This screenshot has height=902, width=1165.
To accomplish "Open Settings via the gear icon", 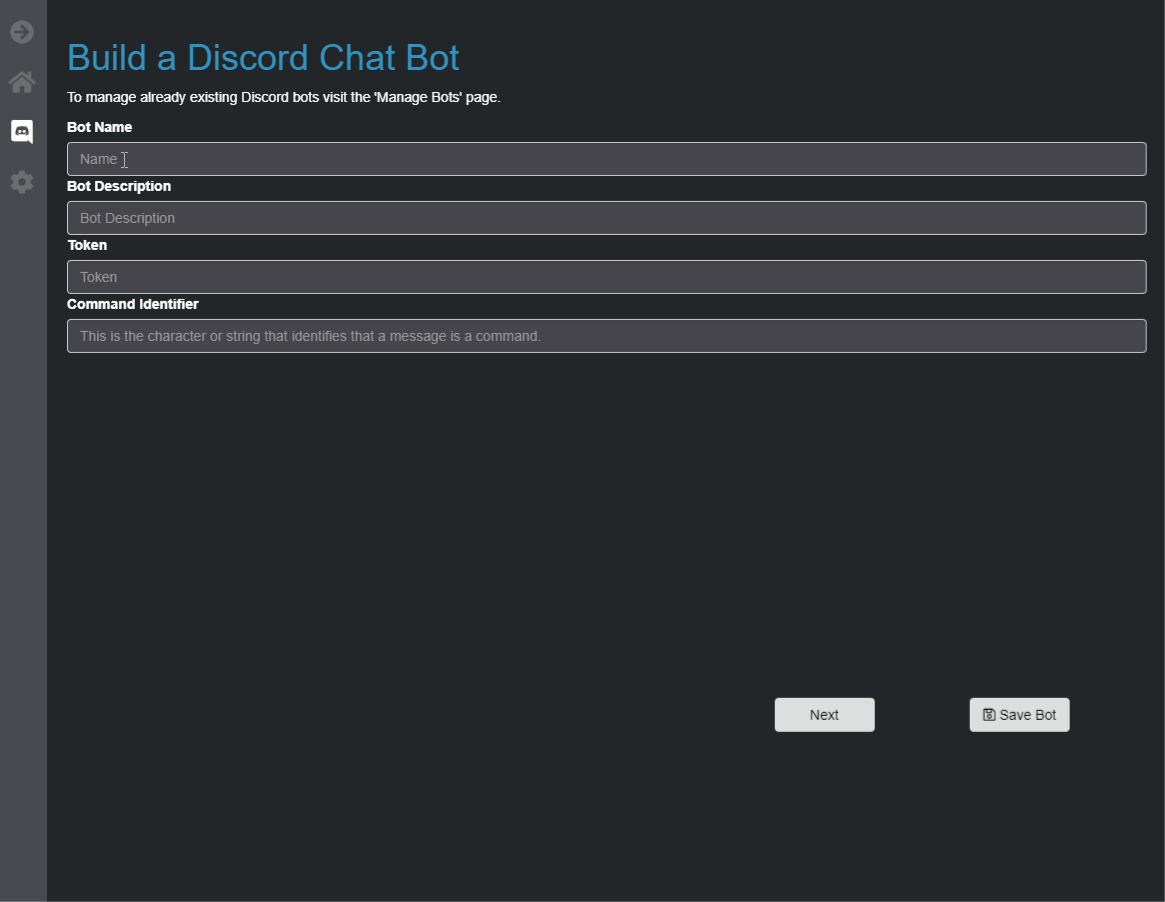I will (x=22, y=181).
